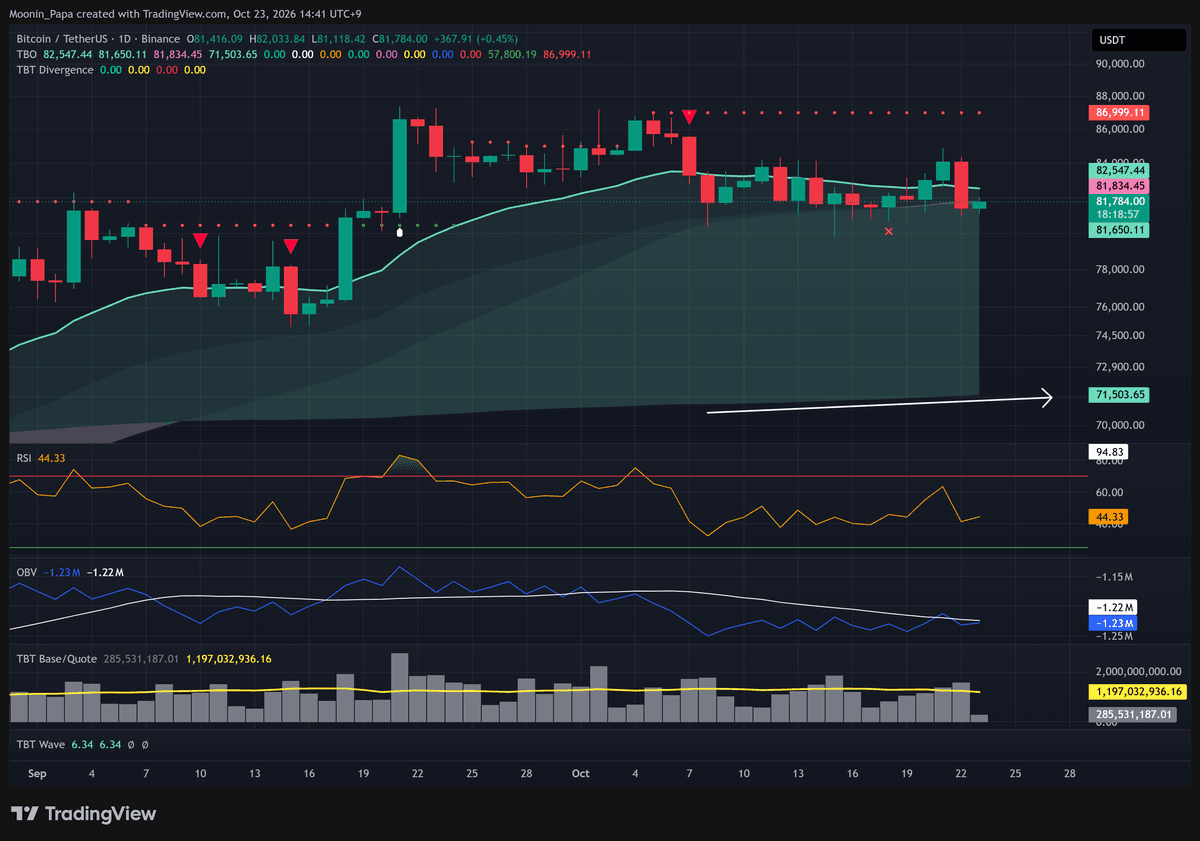Click the -1.15M tick on the OBV axis
Viewport: 1200px width, 841px height.
(x=1113, y=578)
